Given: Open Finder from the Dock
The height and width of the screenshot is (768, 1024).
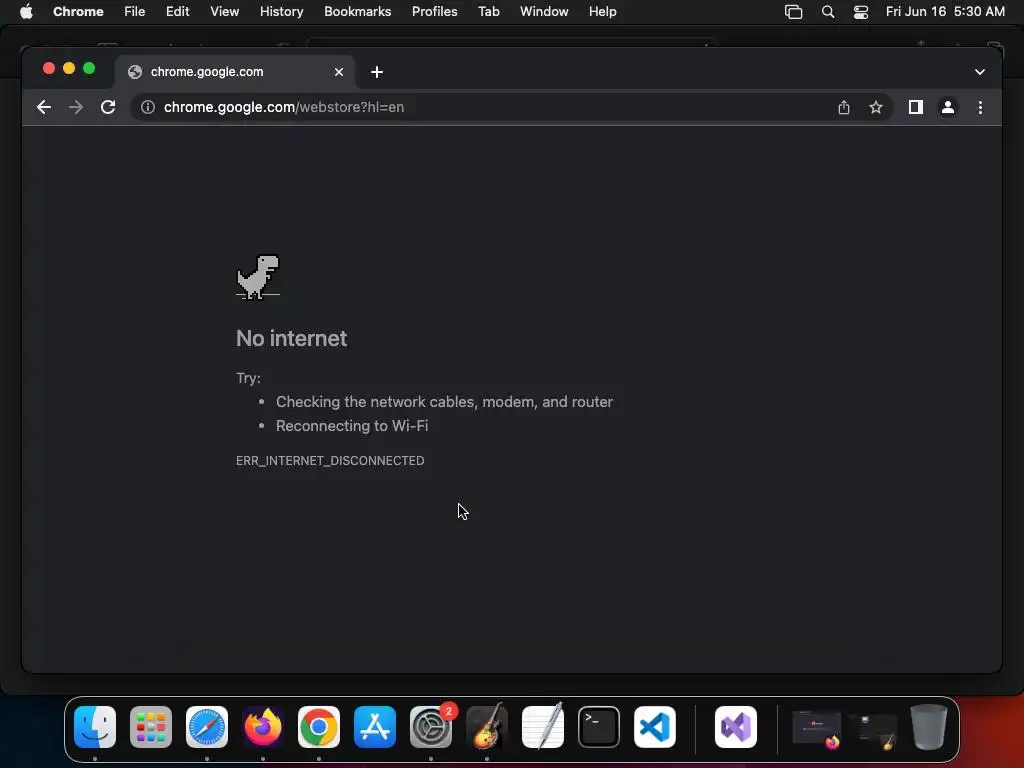Looking at the screenshot, I should [x=95, y=727].
